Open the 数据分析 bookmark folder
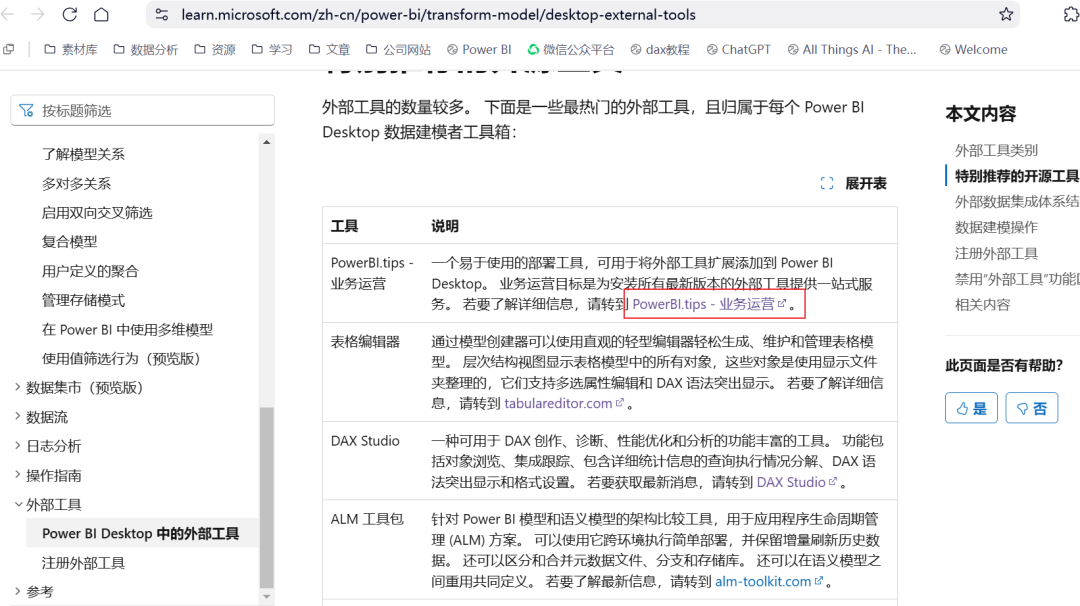The height and width of the screenshot is (606, 1080). tap(146, 50)
